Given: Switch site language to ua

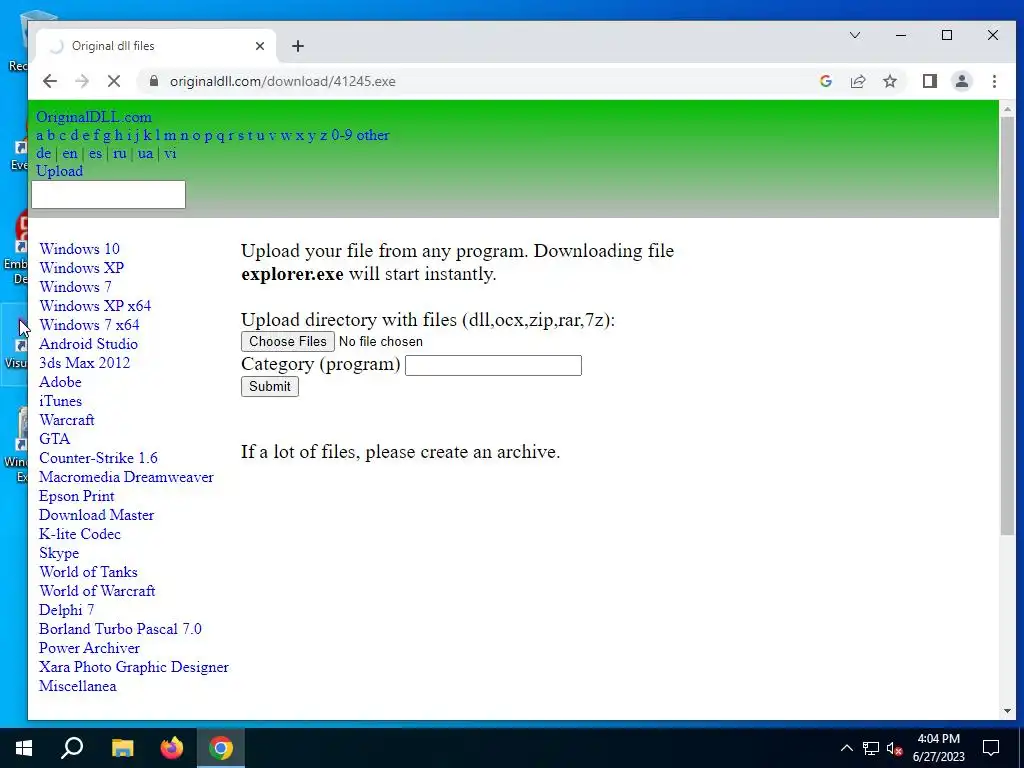Looking at the screenshot, I should (146, 153).
